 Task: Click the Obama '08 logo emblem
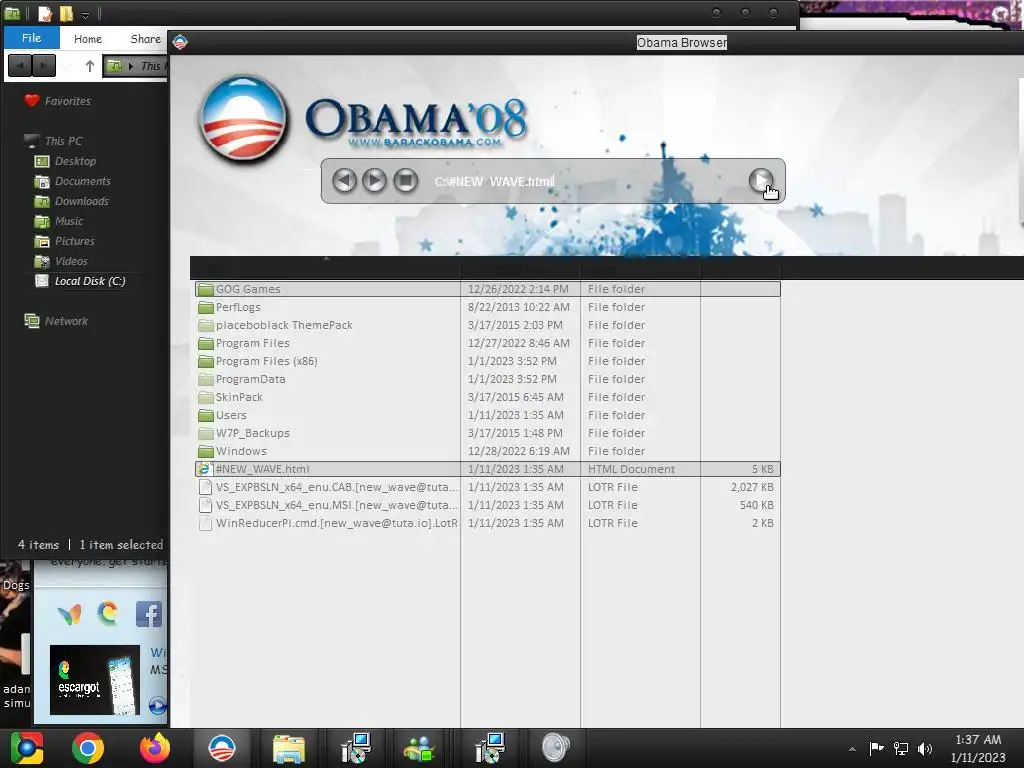click(244, 118)
